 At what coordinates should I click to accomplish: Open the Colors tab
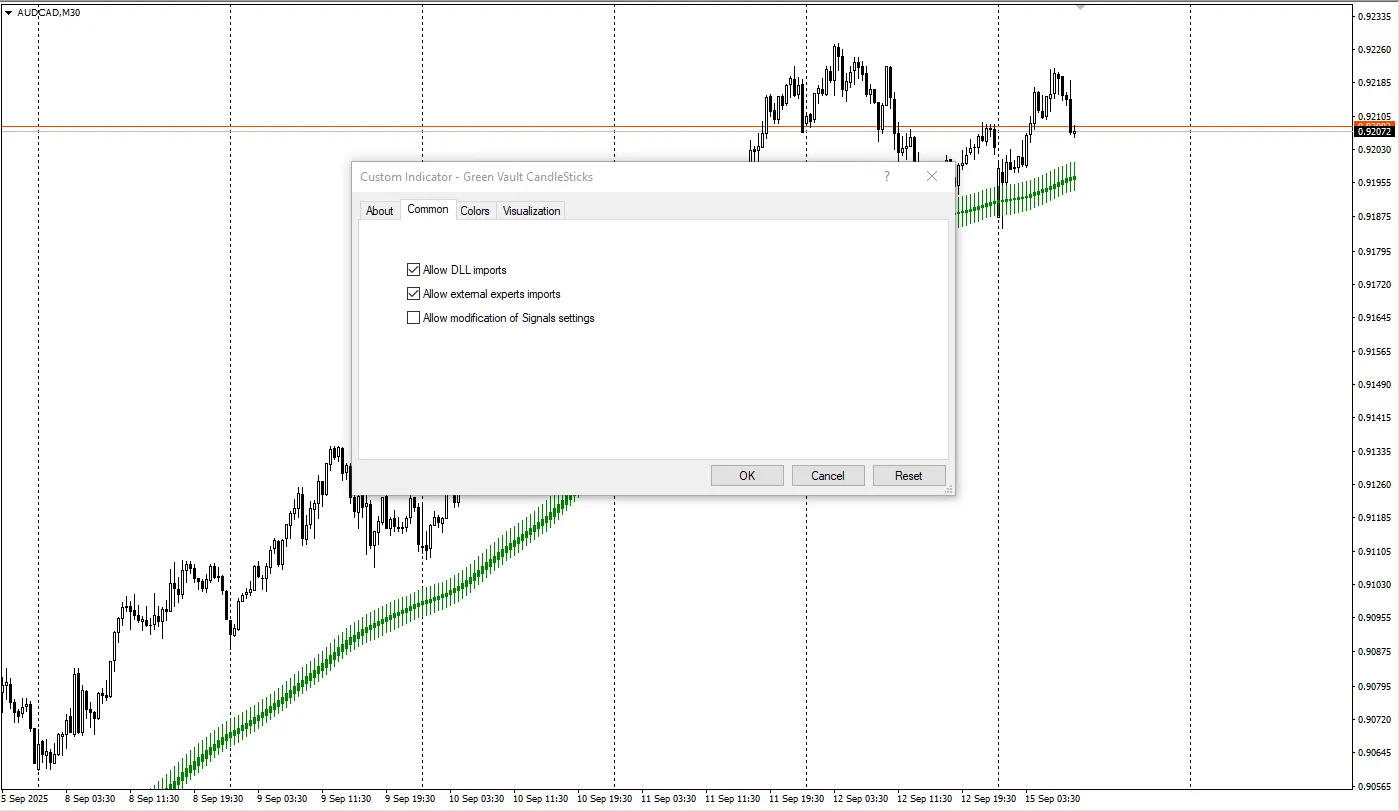475,211
